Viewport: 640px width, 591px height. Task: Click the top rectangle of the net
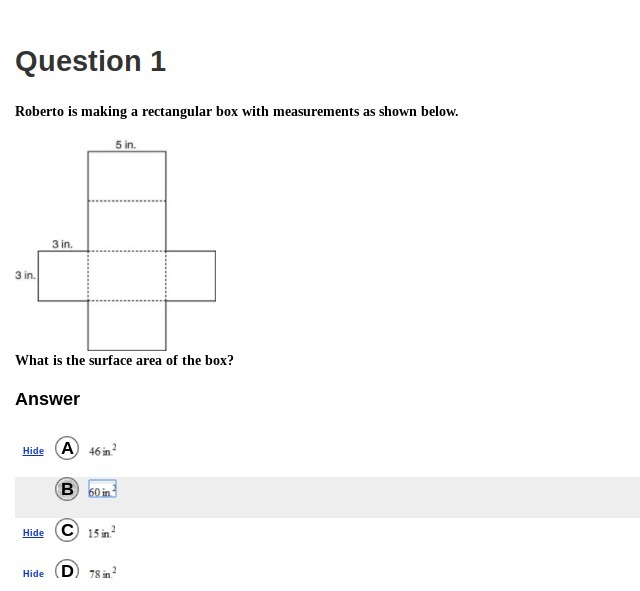[x=127, y=176]
